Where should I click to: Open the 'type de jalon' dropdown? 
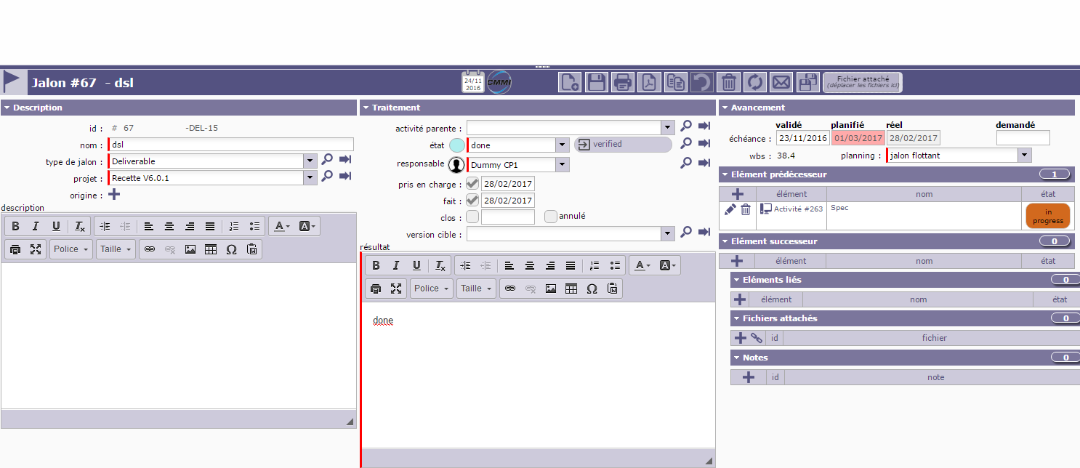pos(310,161)
